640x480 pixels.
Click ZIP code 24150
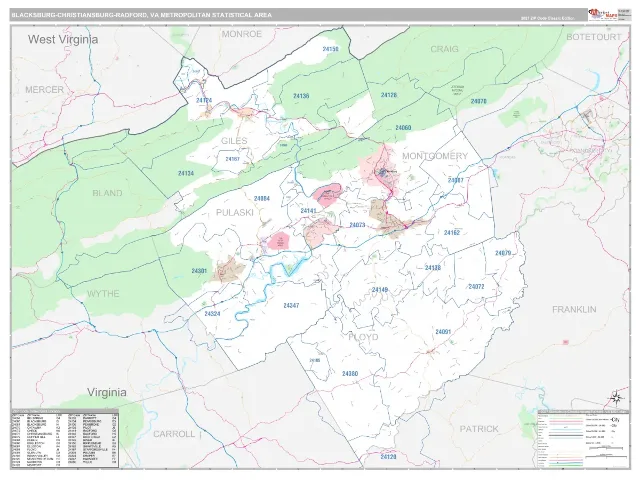pos(330,49)
